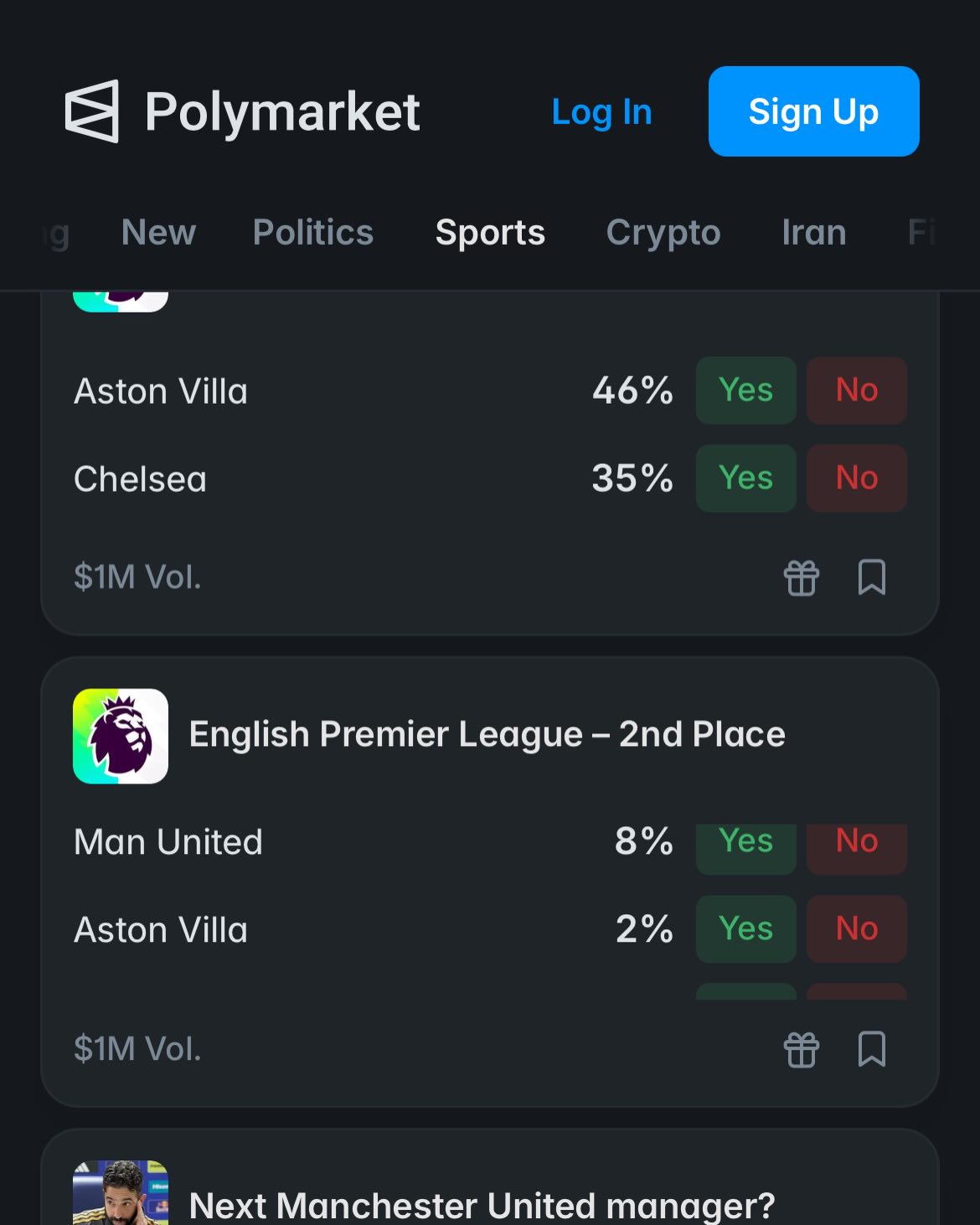The image size is (980, 1225).
Task: Choose Yes for Aston Villa at 2%
Action: pyautogui.click(x=745, y=928)
